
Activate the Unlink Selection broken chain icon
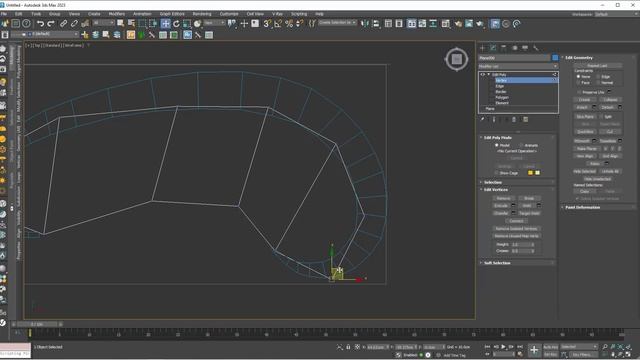(x=74, y=24)
